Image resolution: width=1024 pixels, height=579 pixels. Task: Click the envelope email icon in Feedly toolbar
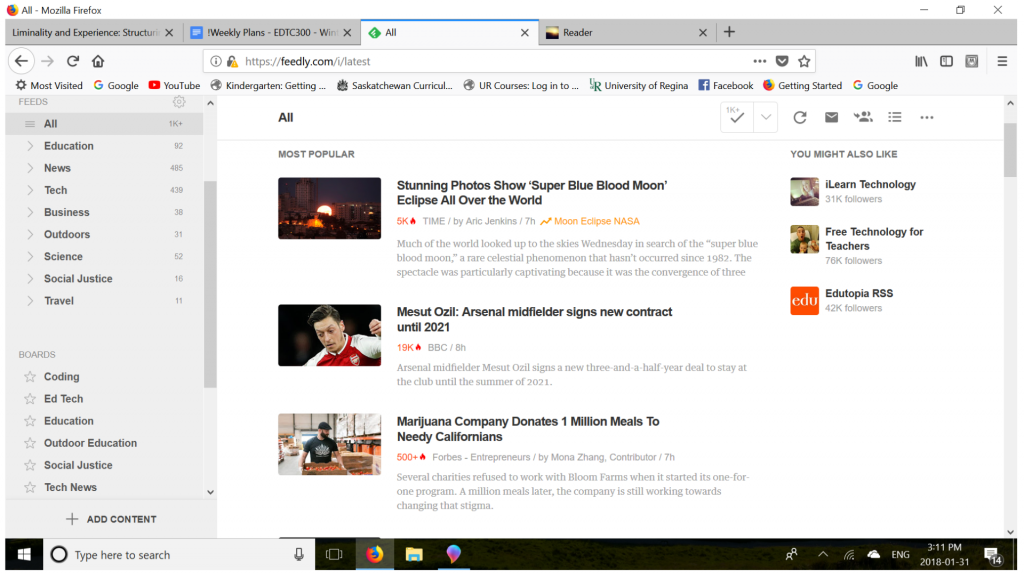point(831,117)
